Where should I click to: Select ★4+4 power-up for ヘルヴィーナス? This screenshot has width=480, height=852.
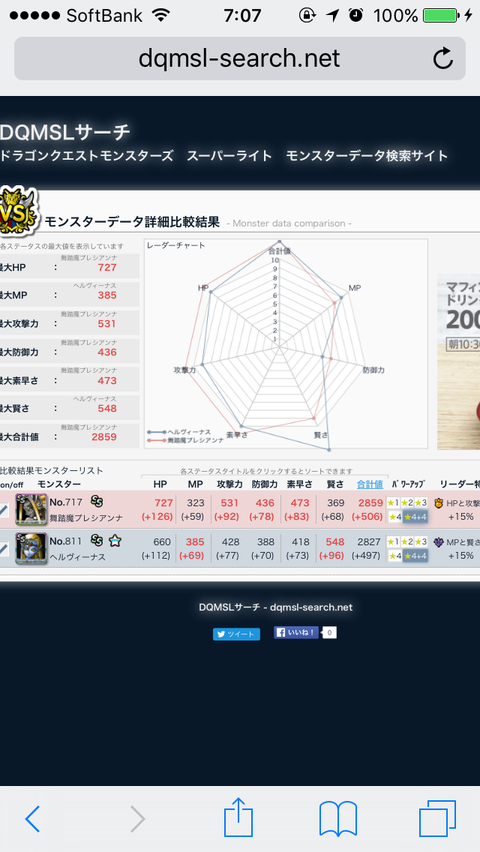tap(415, 556)
